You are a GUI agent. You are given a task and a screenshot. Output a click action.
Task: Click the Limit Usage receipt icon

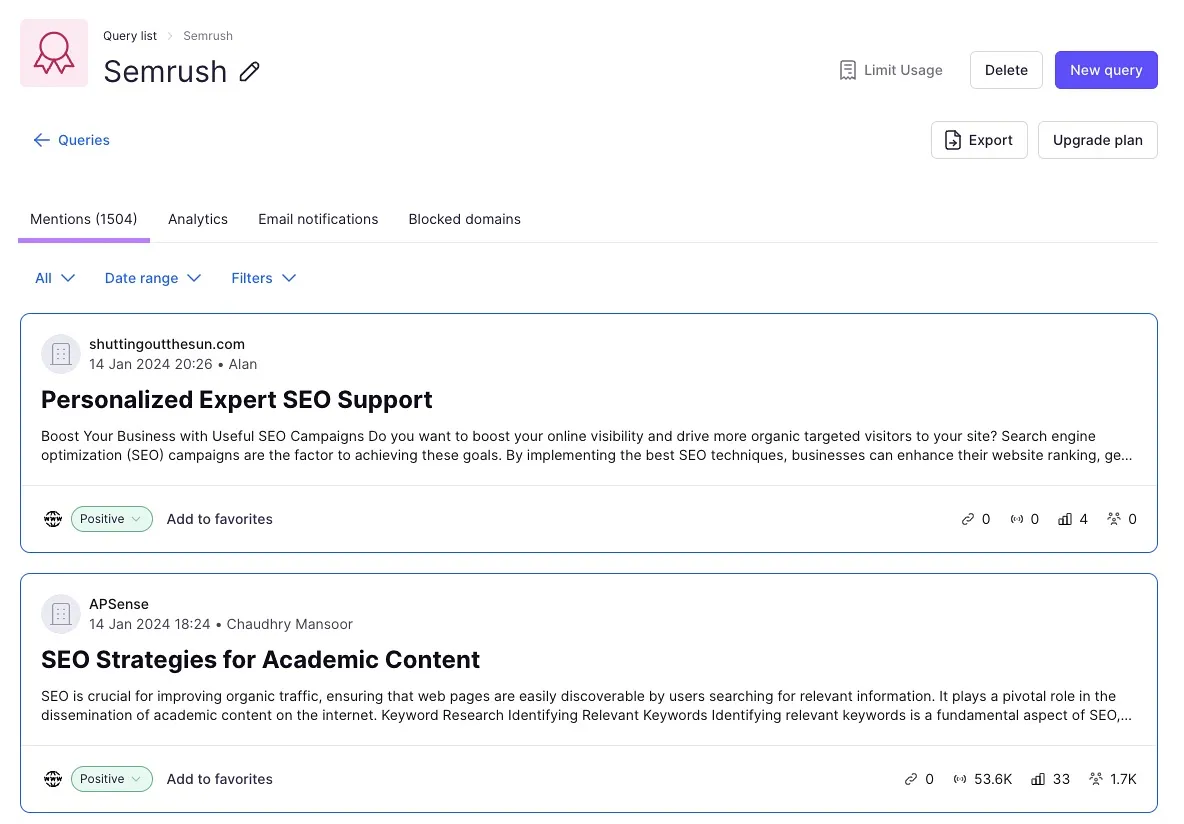click(848, 70)
